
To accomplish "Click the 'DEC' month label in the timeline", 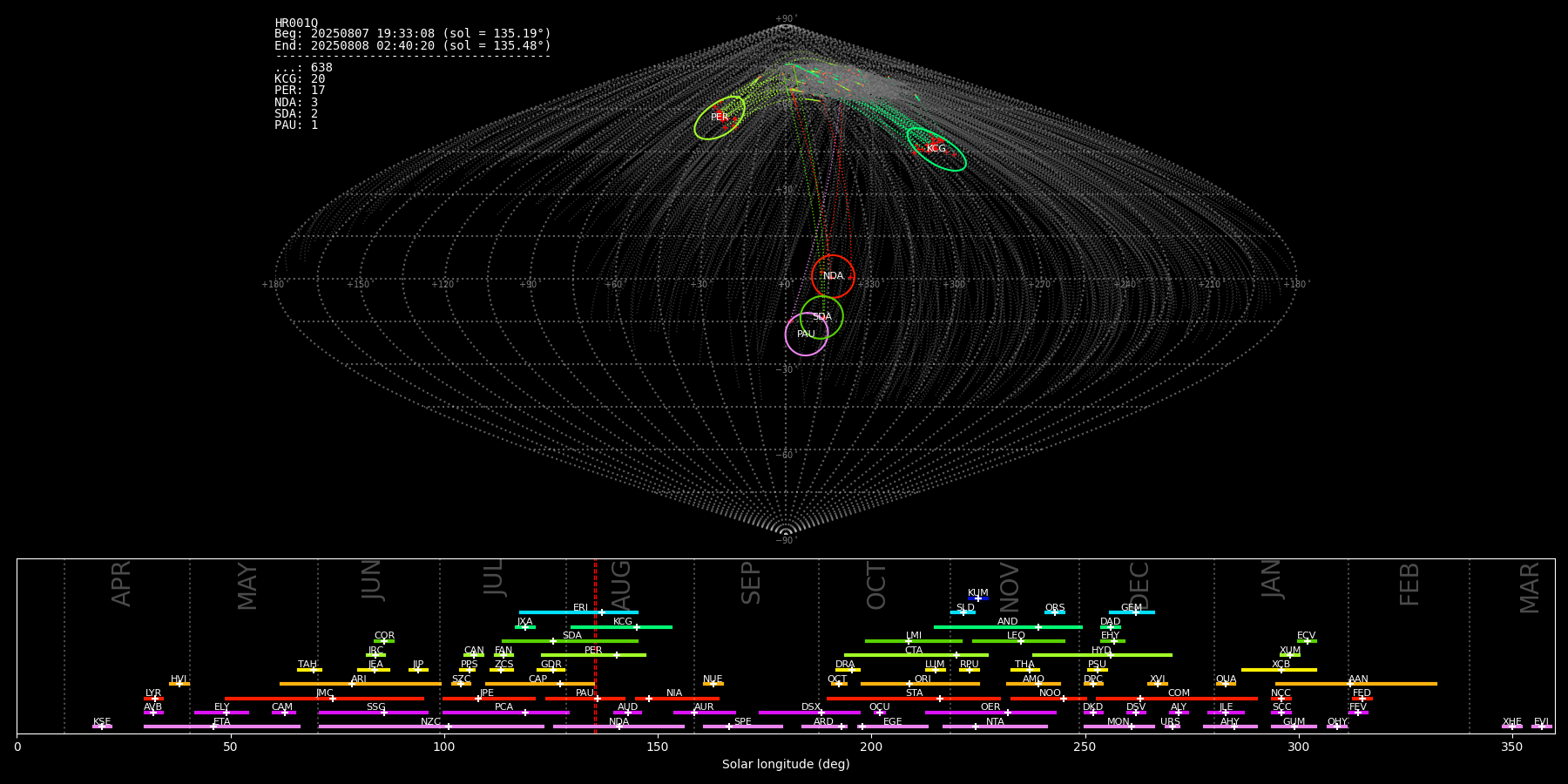I will click(x=1139, y=585).
